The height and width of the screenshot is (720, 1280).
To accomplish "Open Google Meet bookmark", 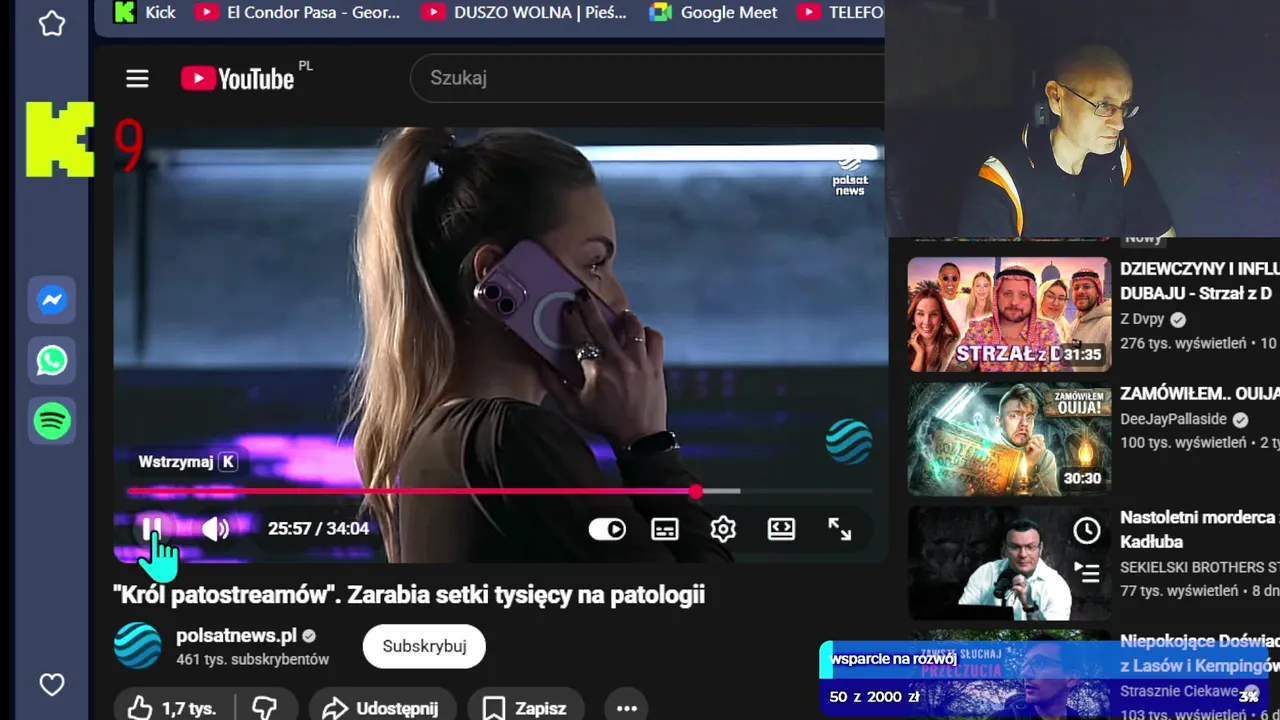I will pyautogui.click(x=713, y=12).
